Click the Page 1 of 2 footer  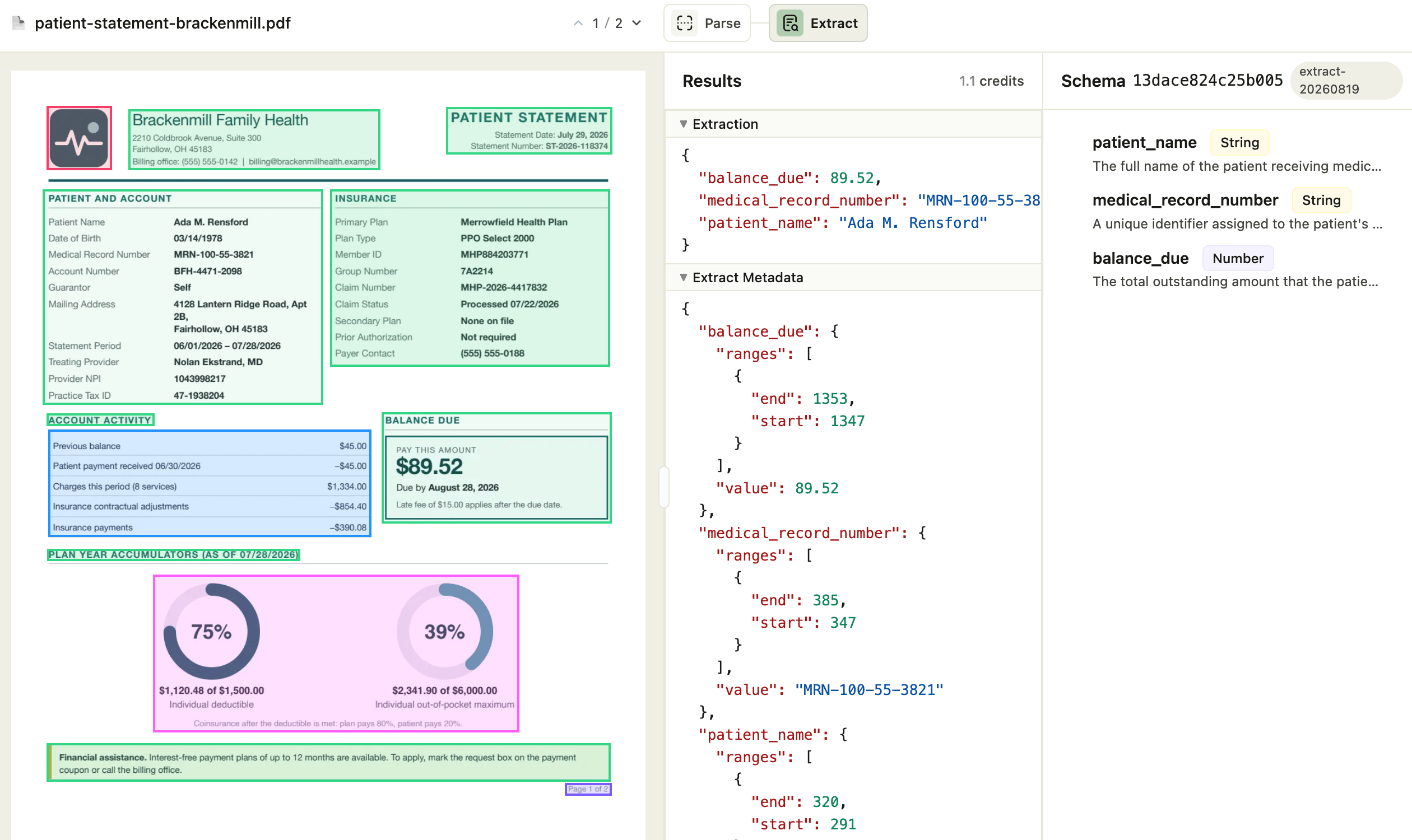click(x=588, y=789)
